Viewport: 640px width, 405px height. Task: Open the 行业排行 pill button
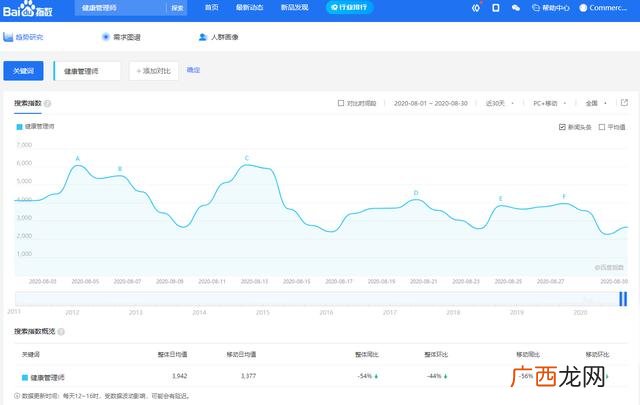click(x=349, y=7)
